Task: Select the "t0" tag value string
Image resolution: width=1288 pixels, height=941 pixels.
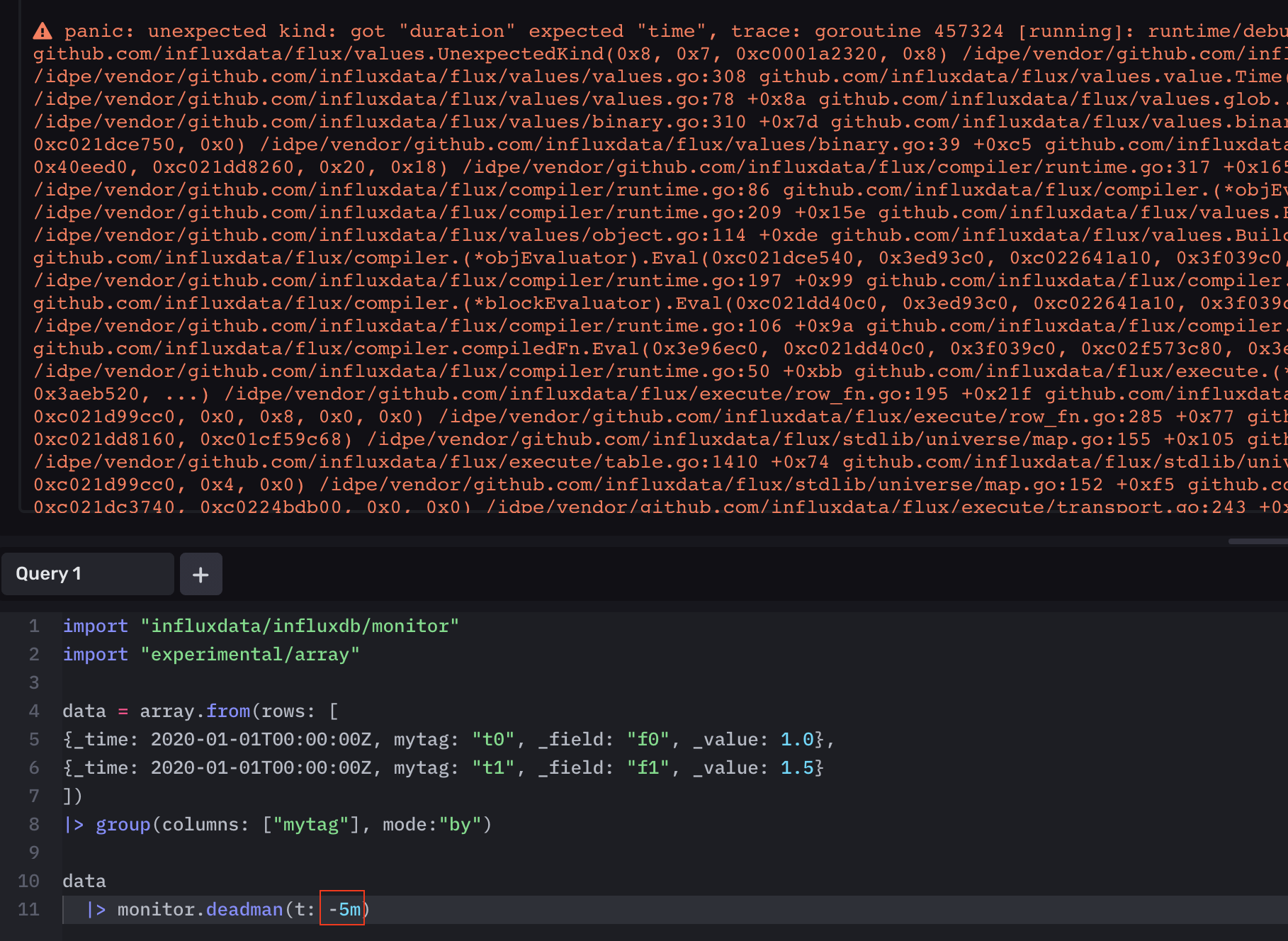Action: pos(493,739)
